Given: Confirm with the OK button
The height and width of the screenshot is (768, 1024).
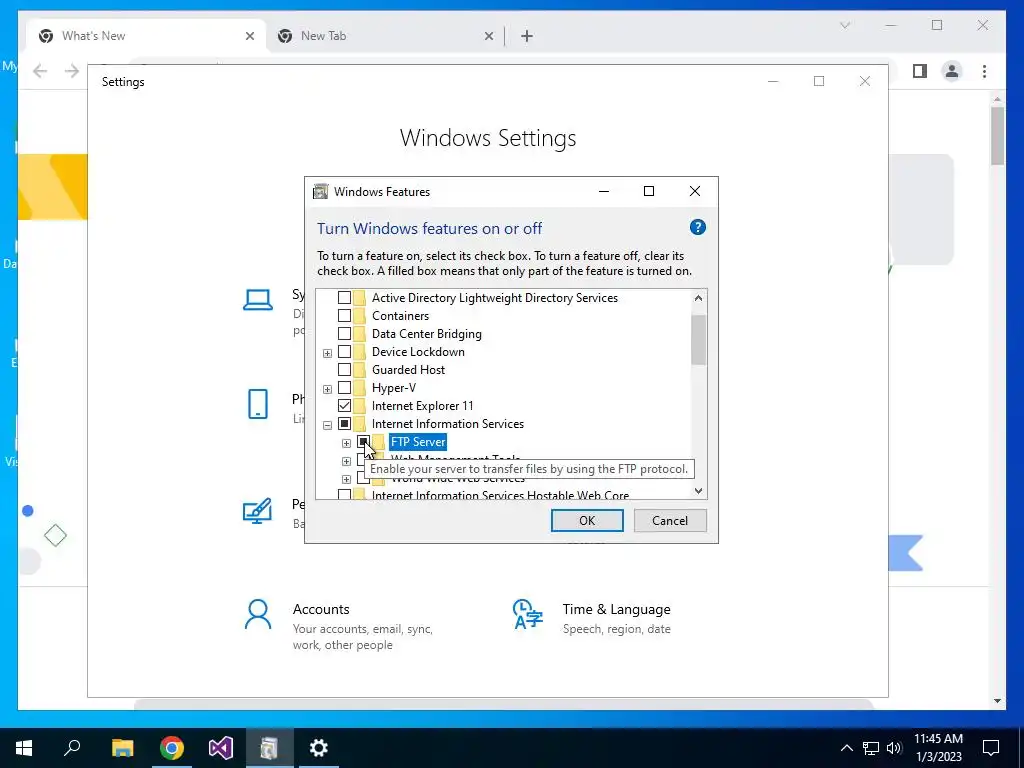Looking at the screenshot, I should [587, 520].
